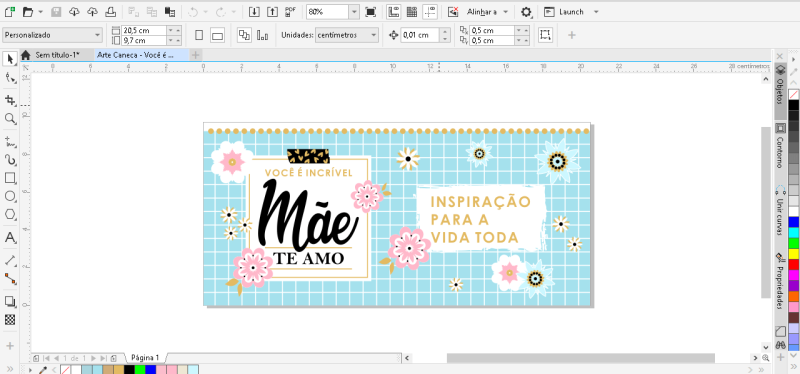Toggle the show rulers button

click(x=393, y=11)
